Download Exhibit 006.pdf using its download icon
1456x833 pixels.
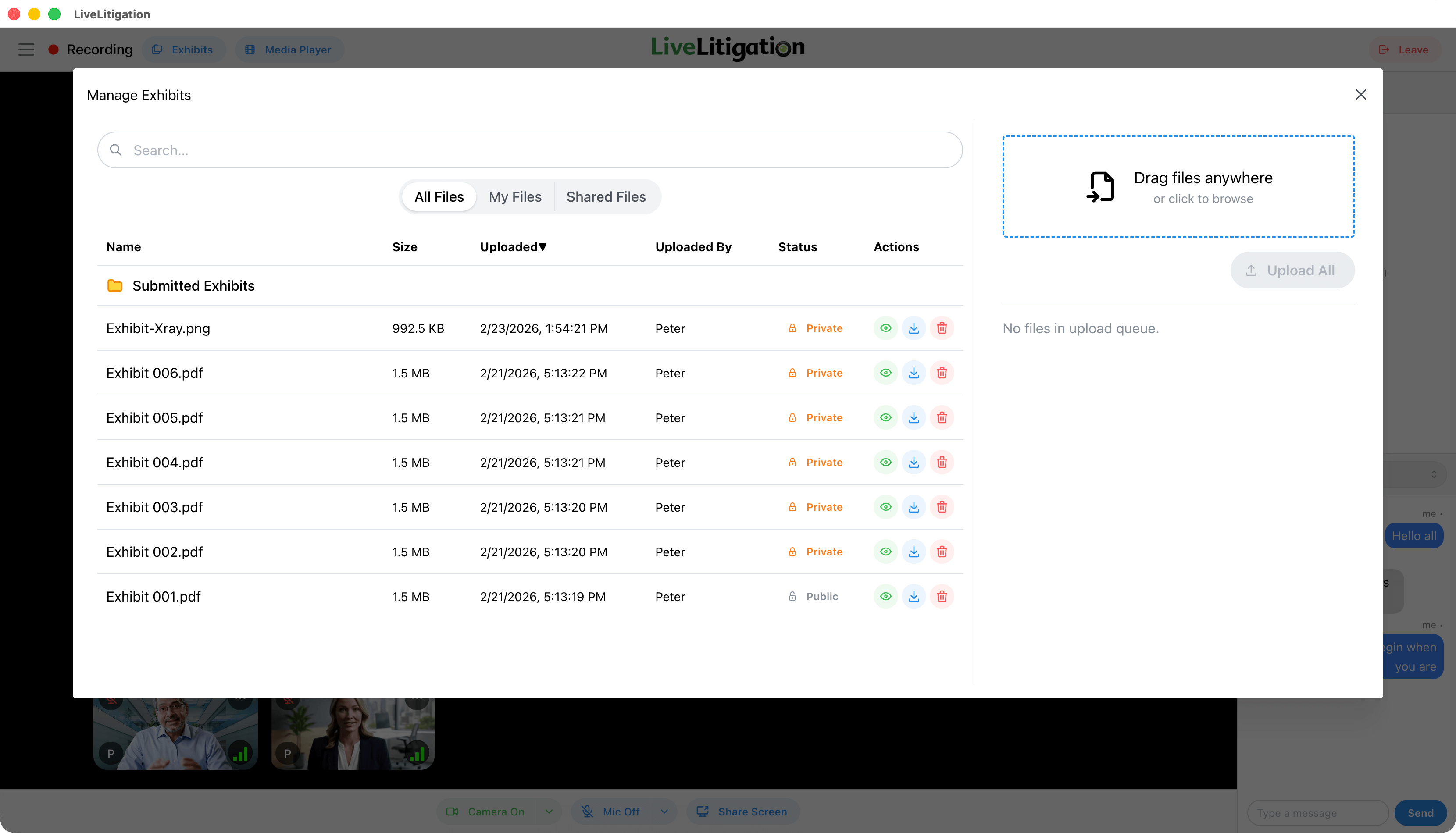pos(914,373)
